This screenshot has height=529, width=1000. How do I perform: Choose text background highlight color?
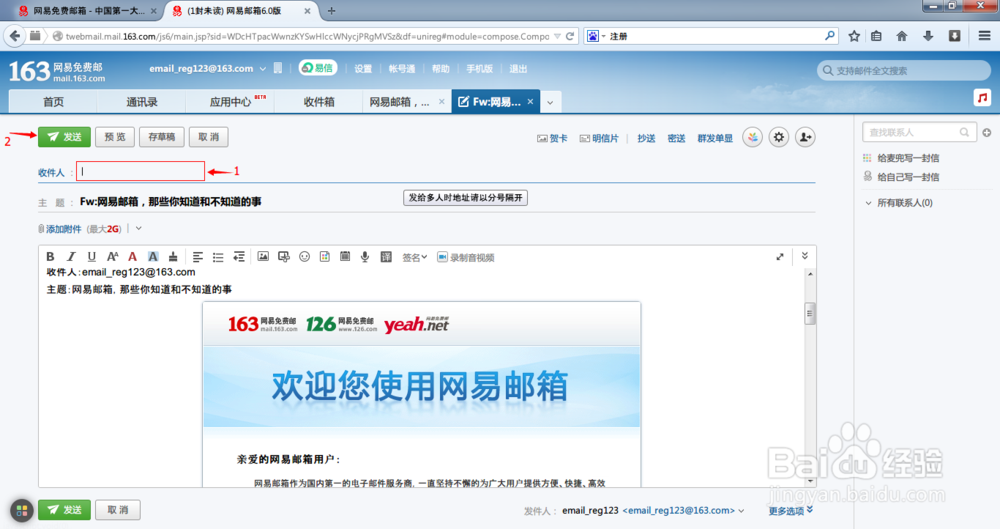(x=153, y=257)
